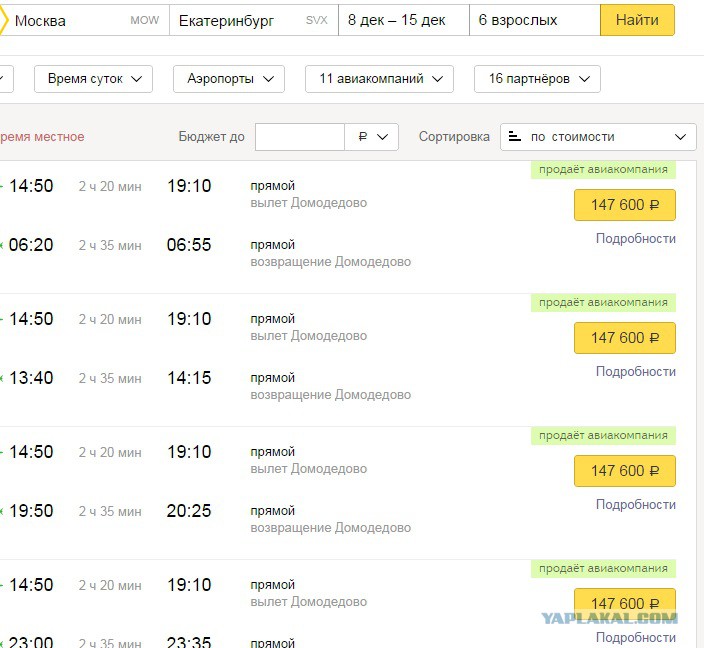Image resolution: width=704 pixels, height=648 pixels.
Task: Change the dates 8 дек – 15 дек
Action: click(x=404, y=20)
